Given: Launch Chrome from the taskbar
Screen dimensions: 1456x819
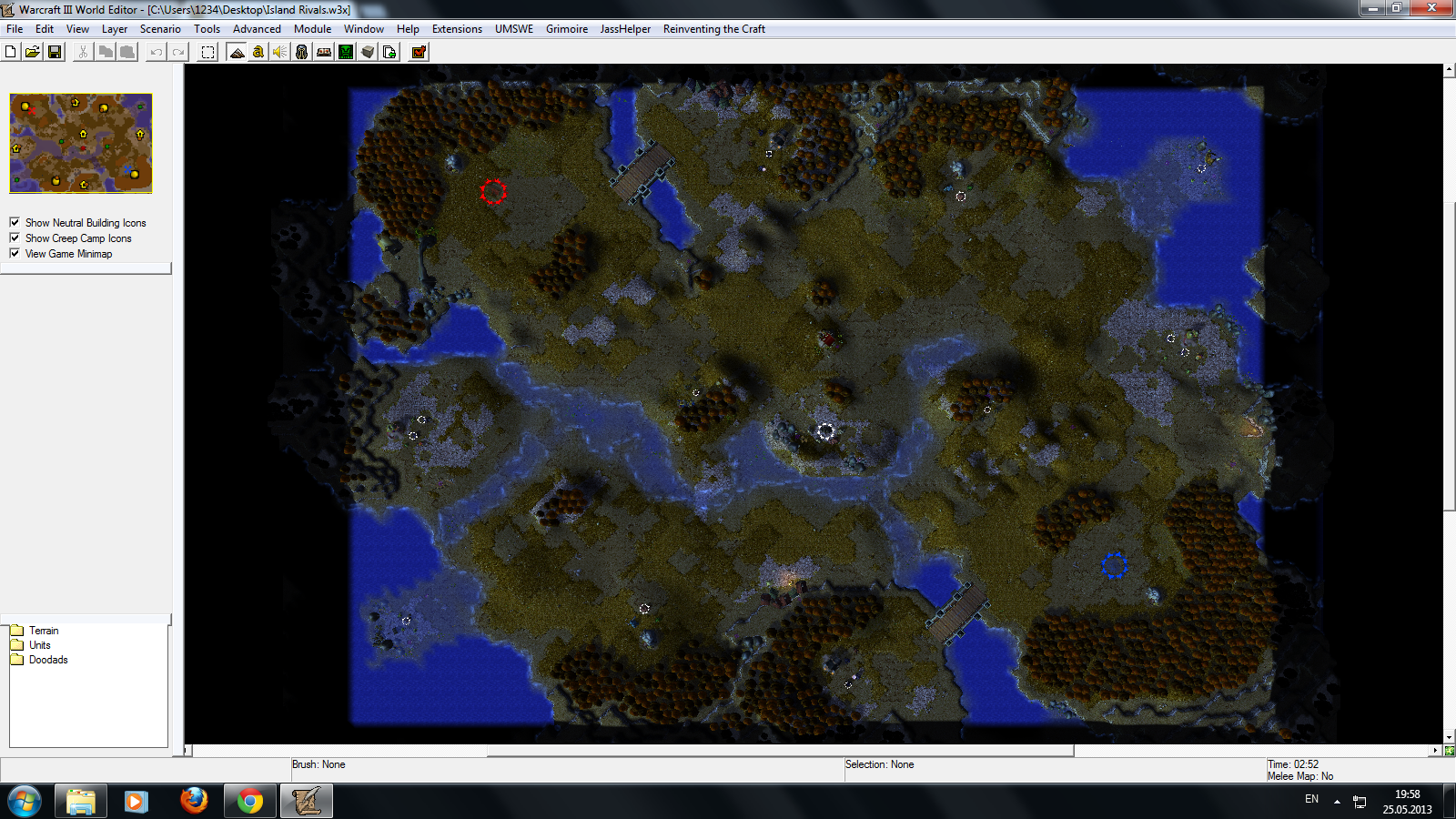Looking at the screenshot, I should click(249, 802).
